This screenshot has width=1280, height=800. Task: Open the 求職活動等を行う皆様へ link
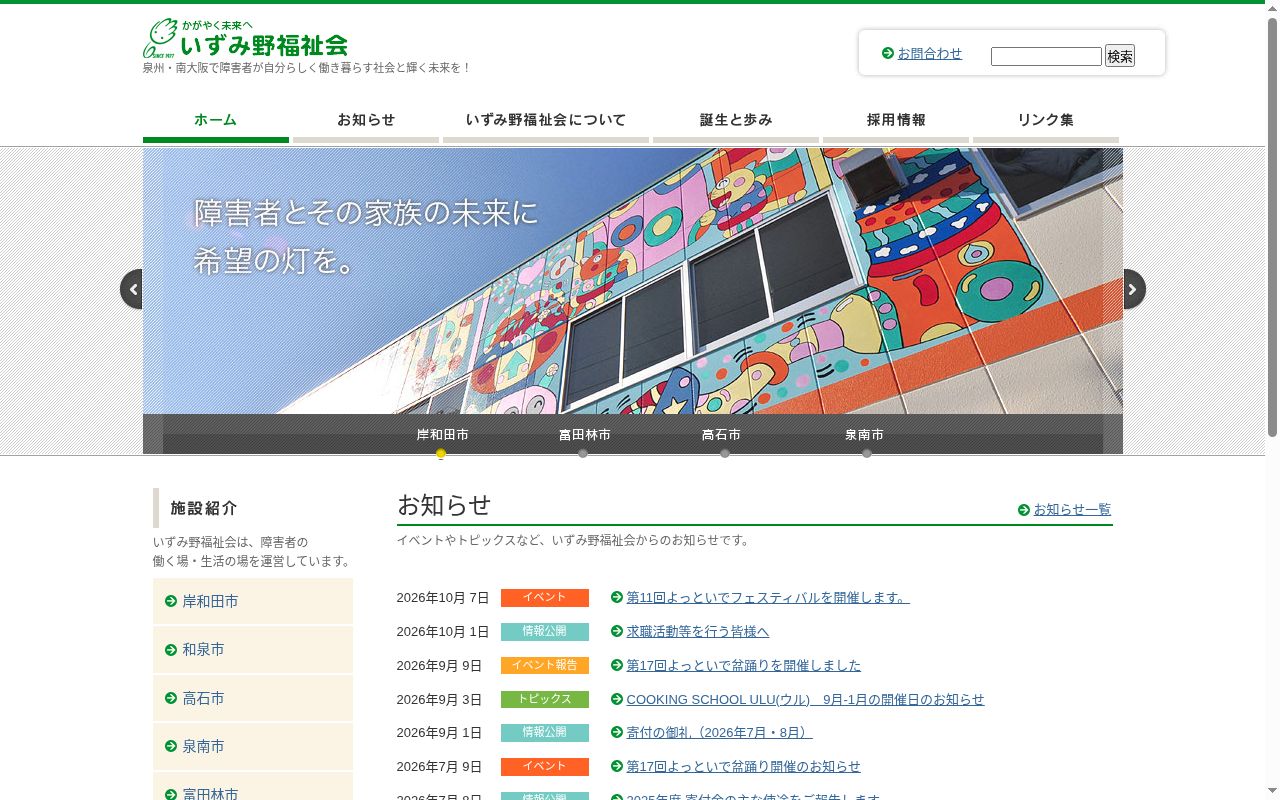(698, 632)
